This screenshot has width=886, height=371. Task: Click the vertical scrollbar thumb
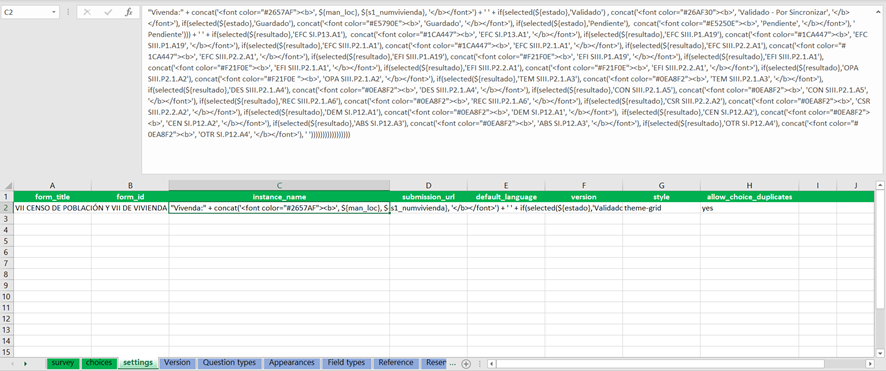pos(880,250)
